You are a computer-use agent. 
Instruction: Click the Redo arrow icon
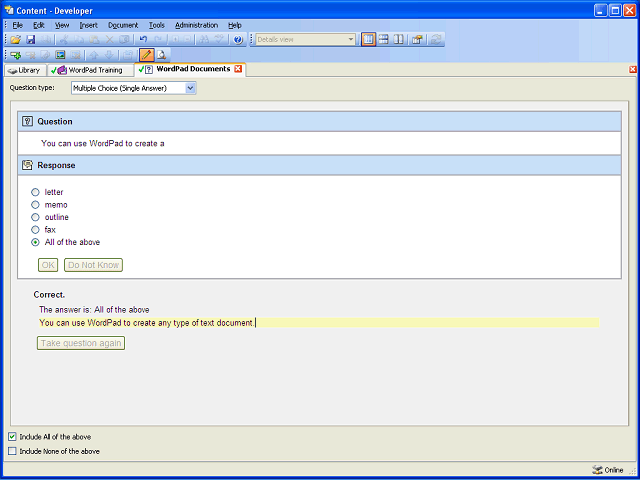[x=158, y=40]
